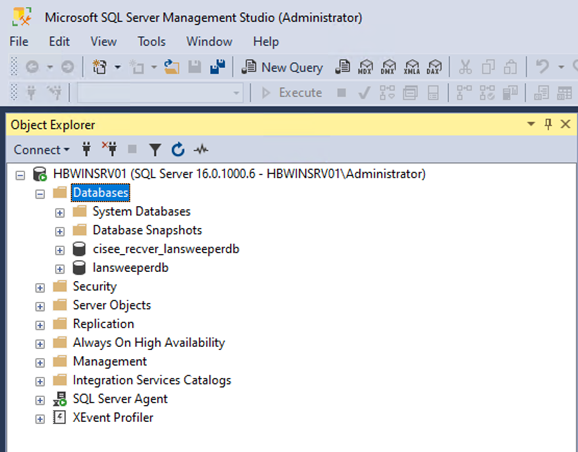Collapse the Databases folder node
The width and height of the screenshot is (578, 452).
40,194
